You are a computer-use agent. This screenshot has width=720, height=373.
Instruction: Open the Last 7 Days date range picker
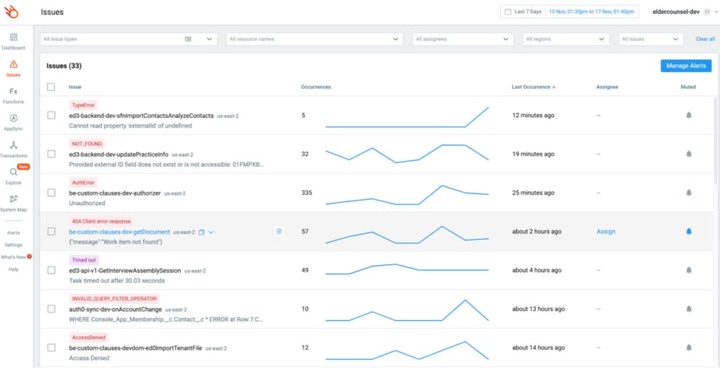[569, 12]
